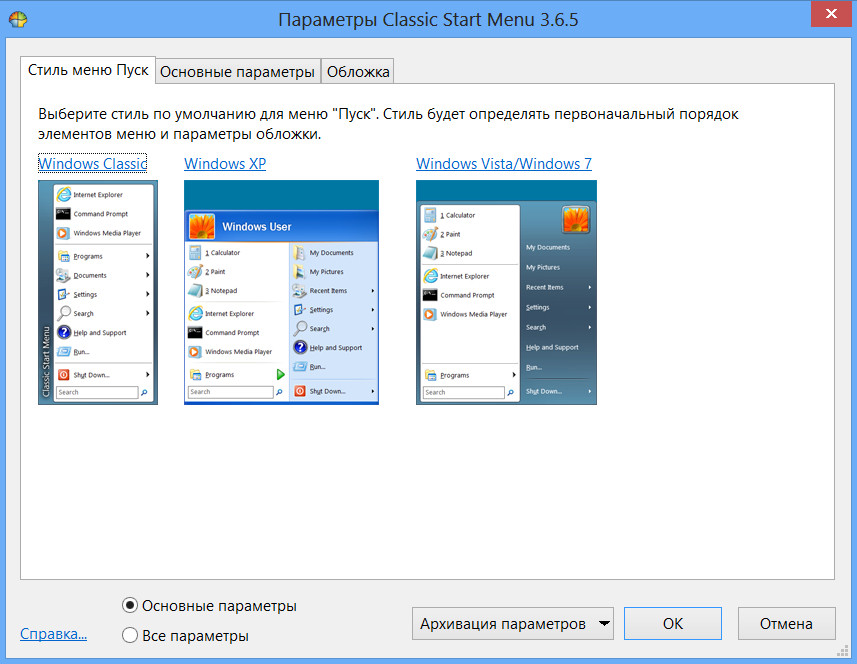Expand the Архивация параметров dropdown arrow

coord(603,624)
